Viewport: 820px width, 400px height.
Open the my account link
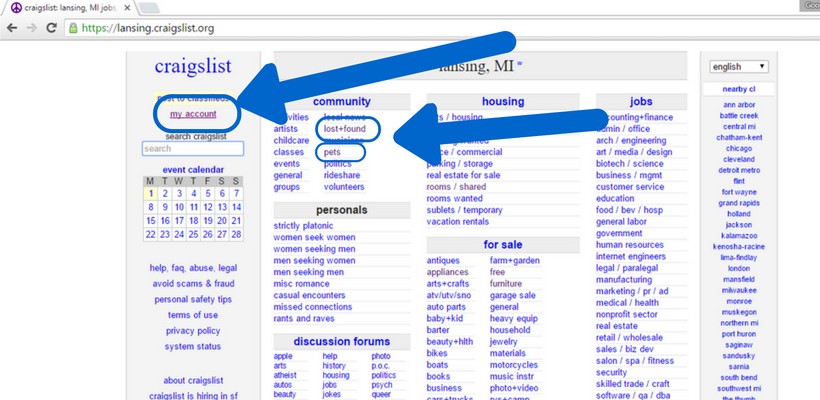(x=193, y=114)
